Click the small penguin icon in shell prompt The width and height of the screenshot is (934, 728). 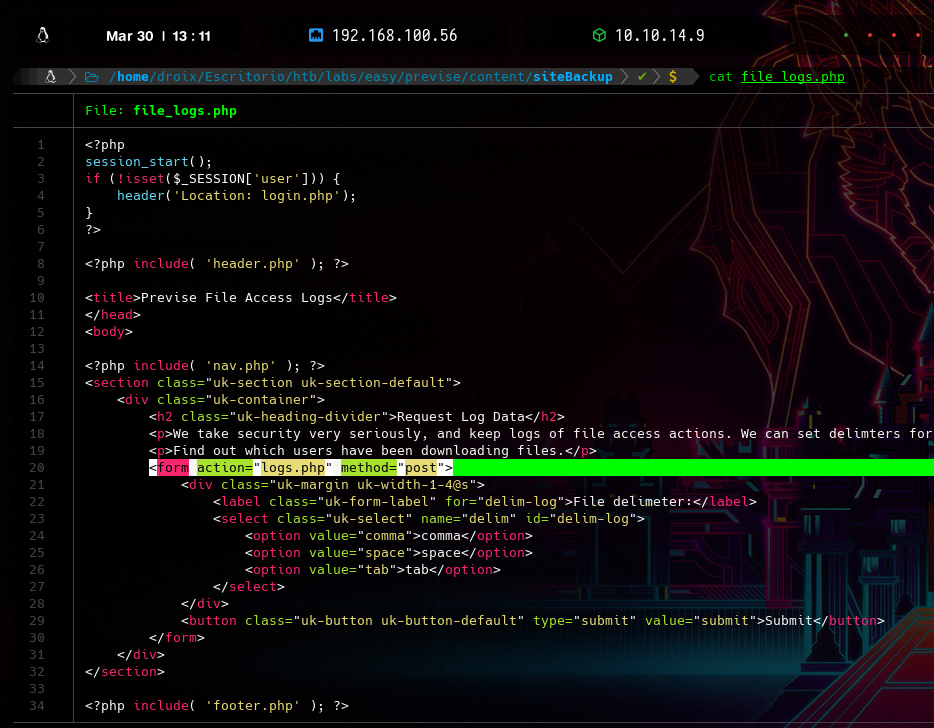tap(49, 77)
